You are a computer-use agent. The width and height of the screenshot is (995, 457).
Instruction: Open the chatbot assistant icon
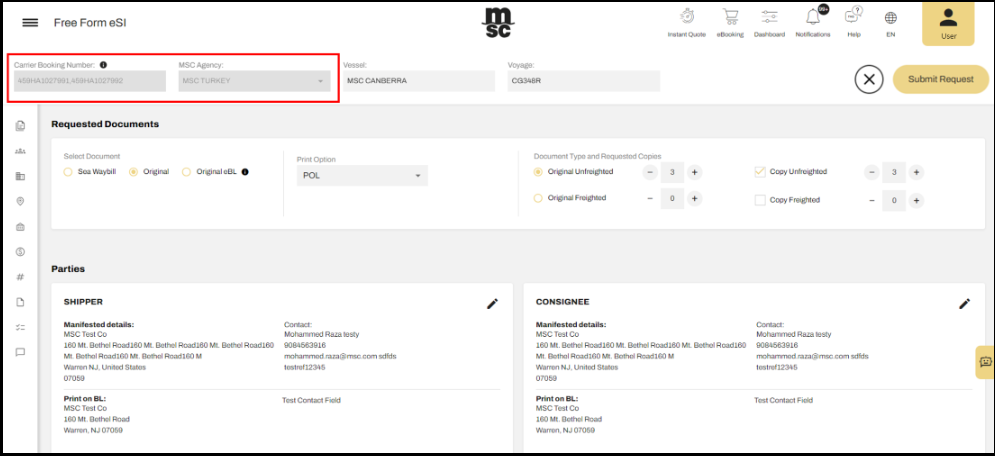point(985,362)
